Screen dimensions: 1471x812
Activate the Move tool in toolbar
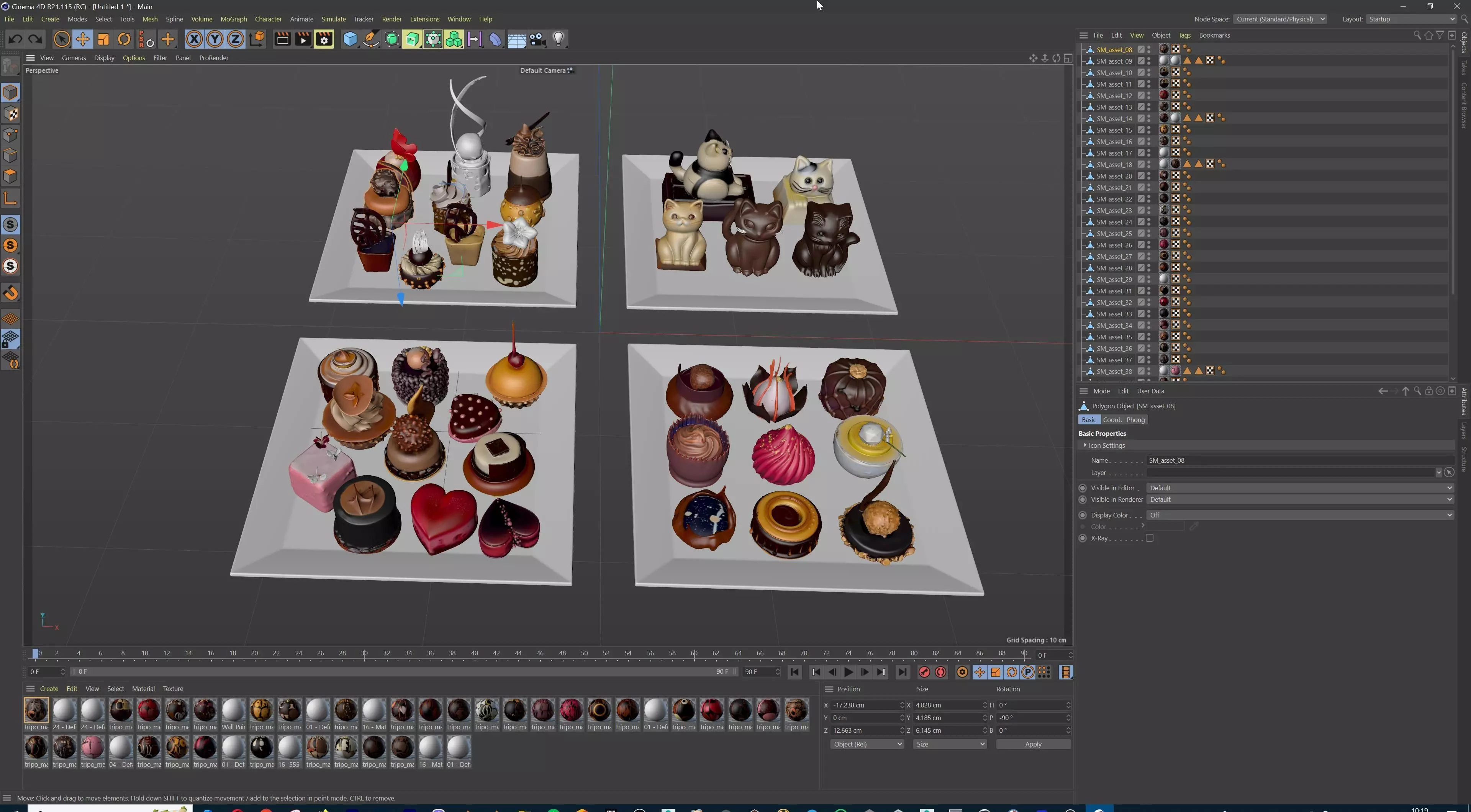(x=83, y=39)
